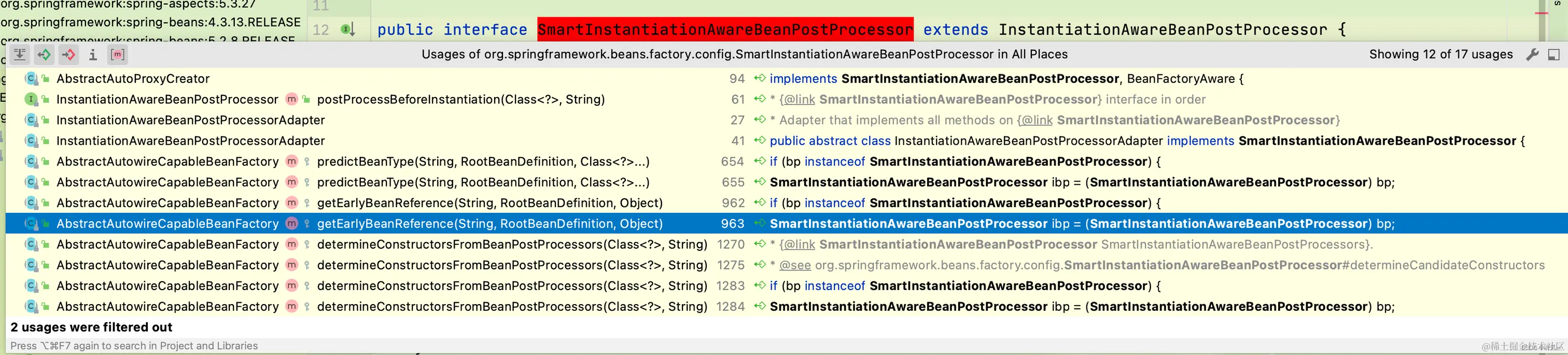The image size is (1568, 355).
Task: Click method icon on the line 1284 row
Action: (x=291, y=306)
